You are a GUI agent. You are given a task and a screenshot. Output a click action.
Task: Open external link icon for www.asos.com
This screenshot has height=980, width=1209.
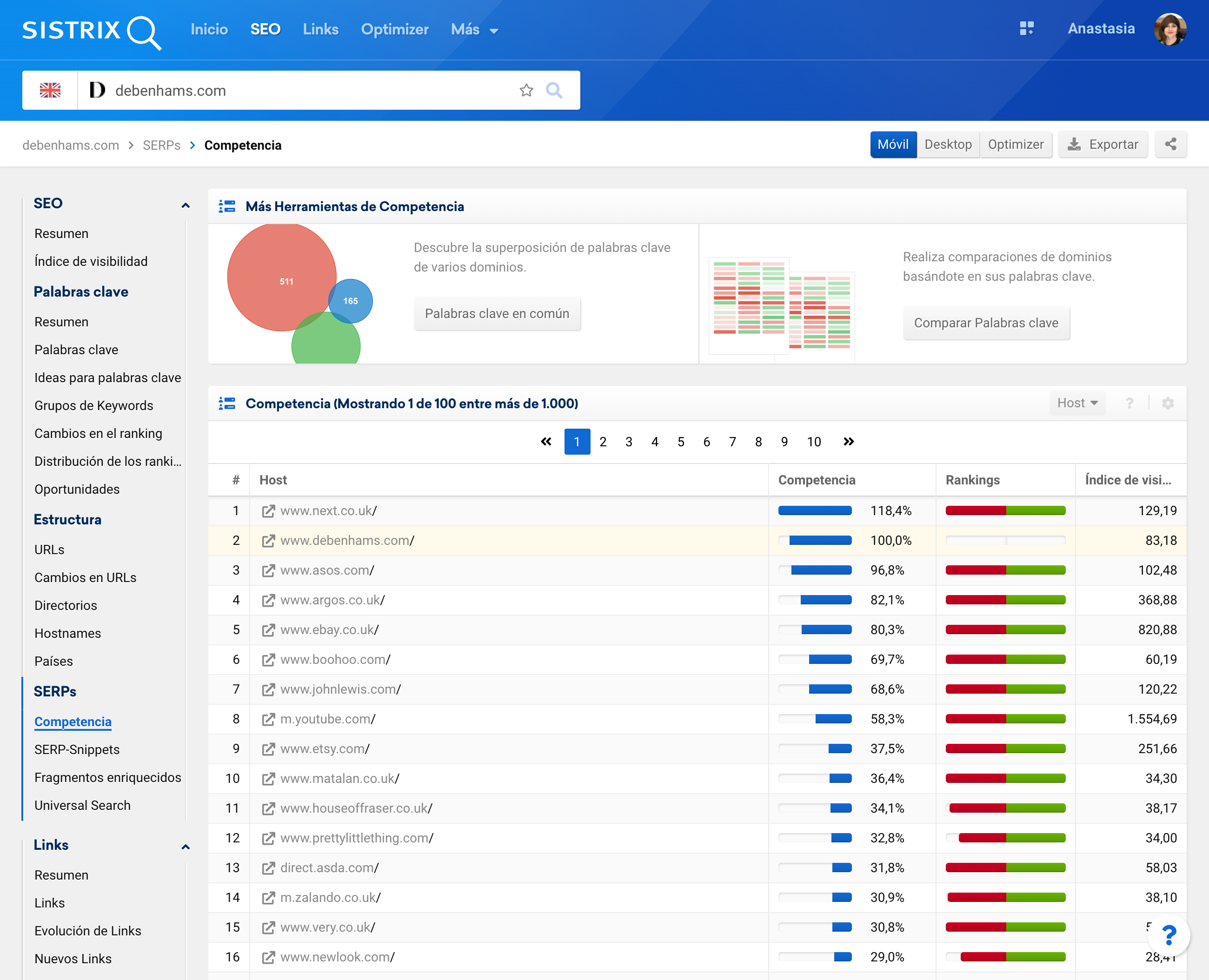click(268, 570)
